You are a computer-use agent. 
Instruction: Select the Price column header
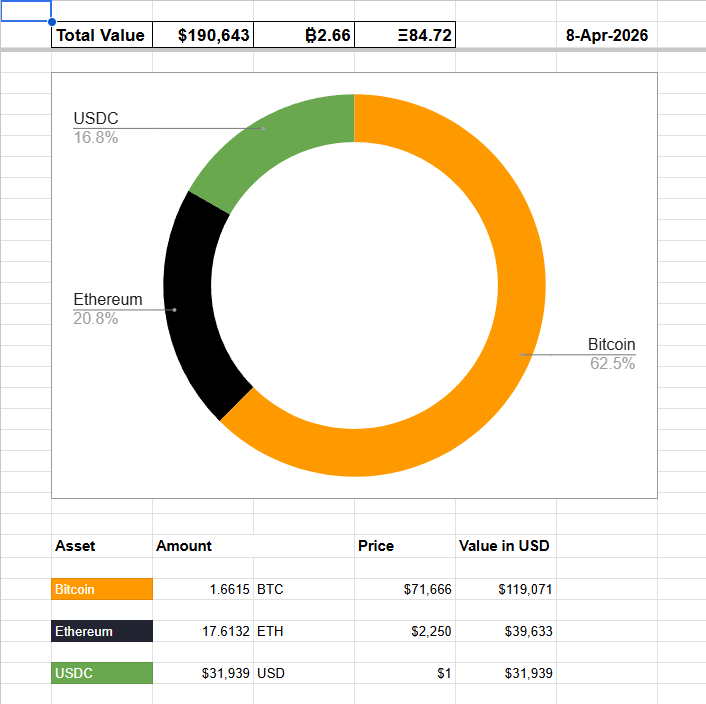[x=405, y=546]
